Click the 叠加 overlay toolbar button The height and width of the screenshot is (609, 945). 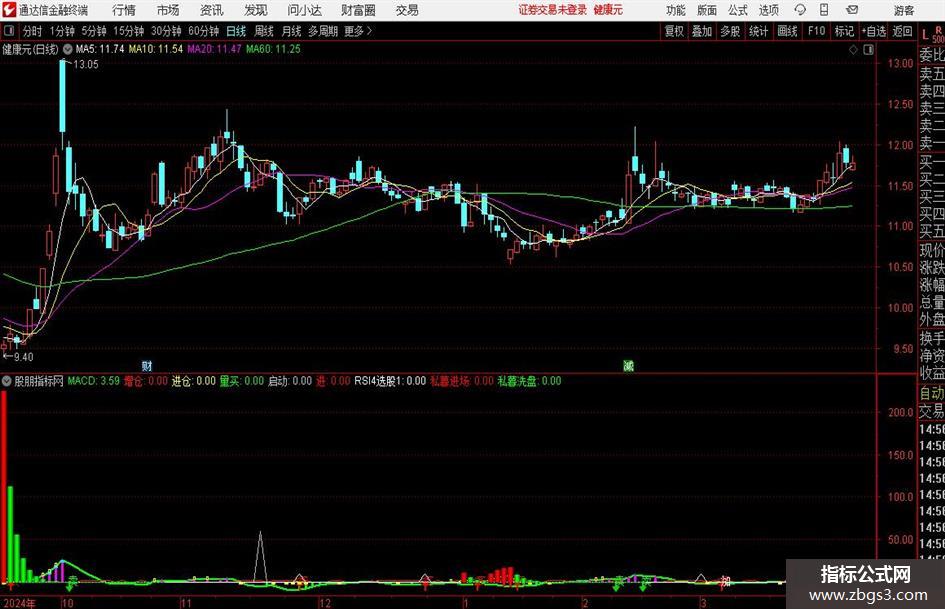tap(702, 31)
